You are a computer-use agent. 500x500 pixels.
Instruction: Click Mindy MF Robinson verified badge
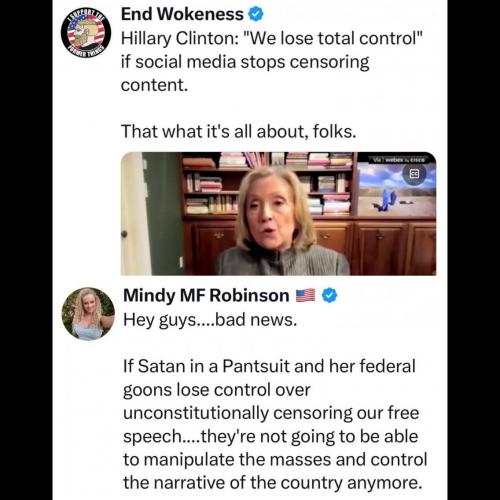(x=329, y=296)
